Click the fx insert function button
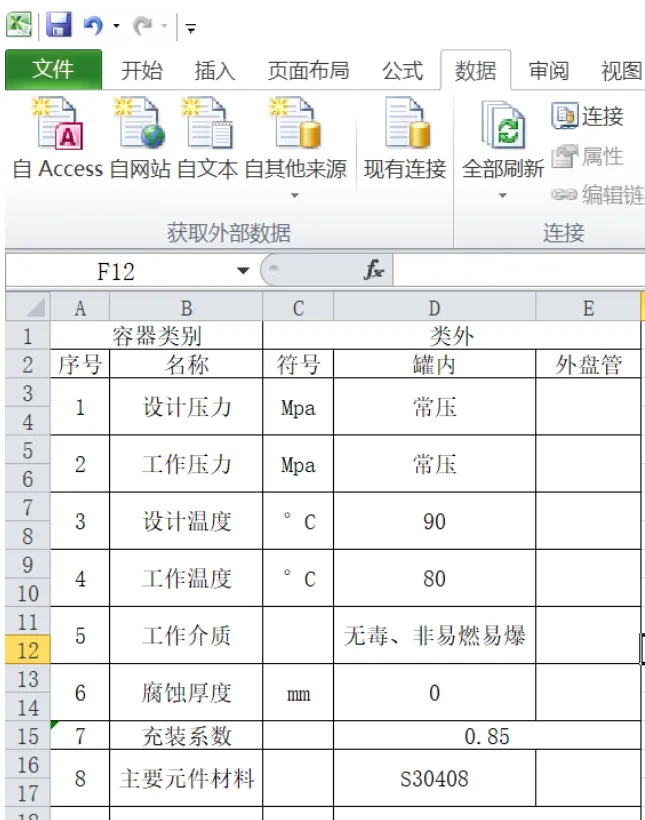 (374, 270)
